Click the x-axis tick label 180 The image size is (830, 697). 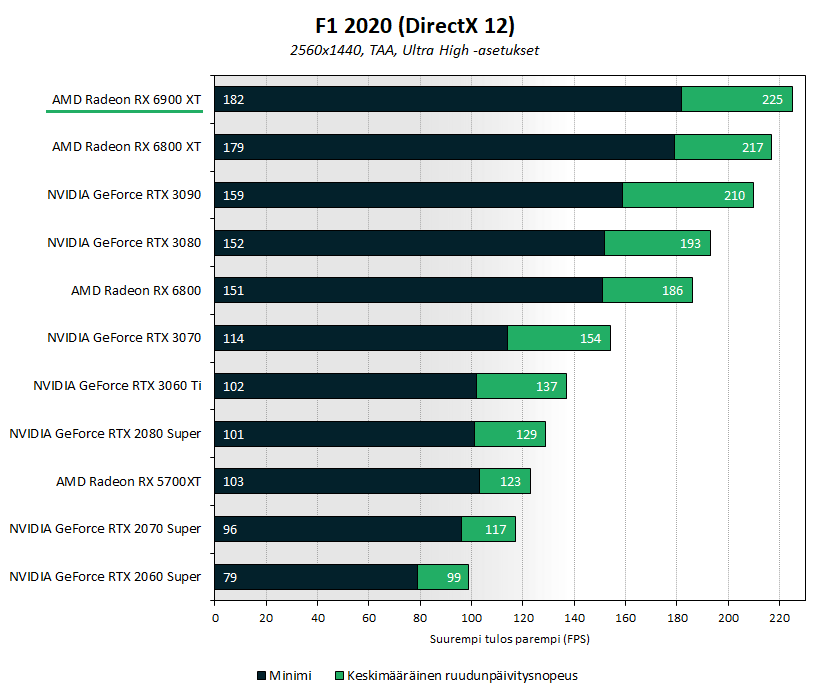[x=677, y=618]
